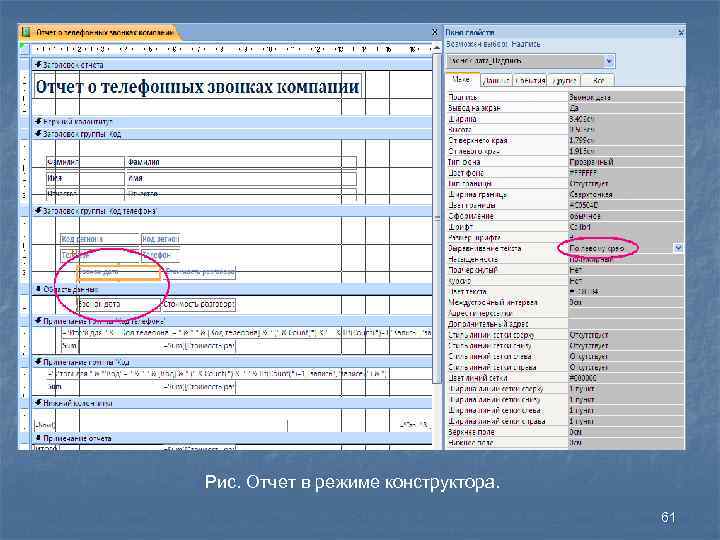Edit the От верхнего края property value
This screenshot has height=540, width=720.
coord(626,141)
